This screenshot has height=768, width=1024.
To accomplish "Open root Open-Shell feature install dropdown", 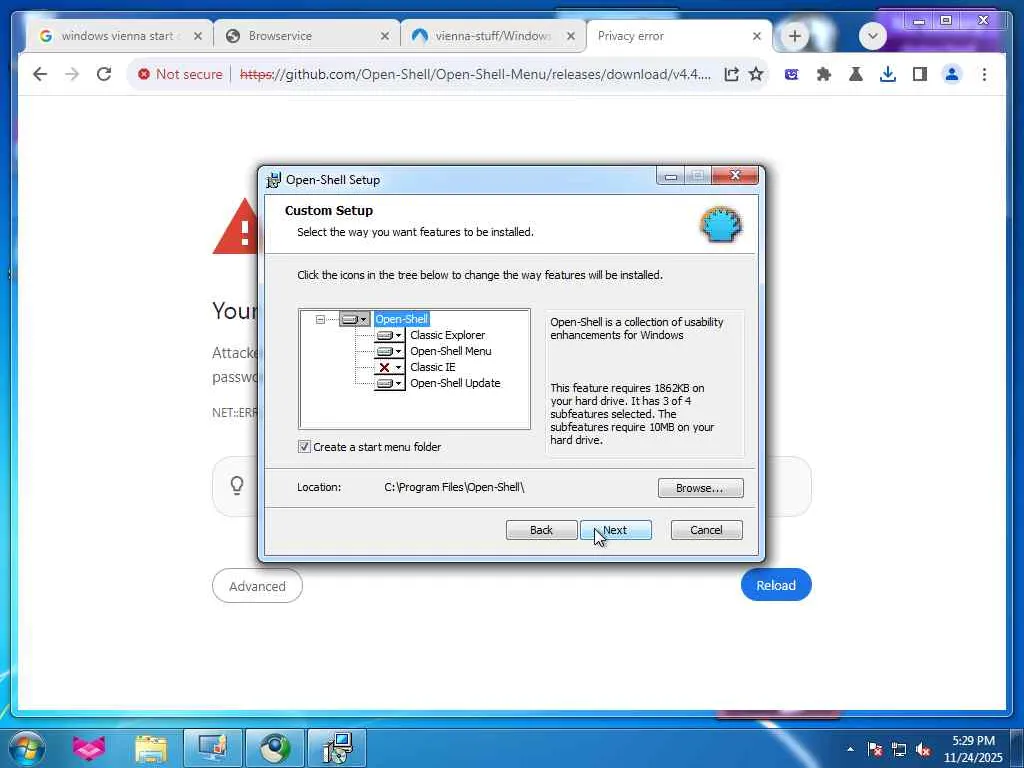I will (x=355, y=319).
